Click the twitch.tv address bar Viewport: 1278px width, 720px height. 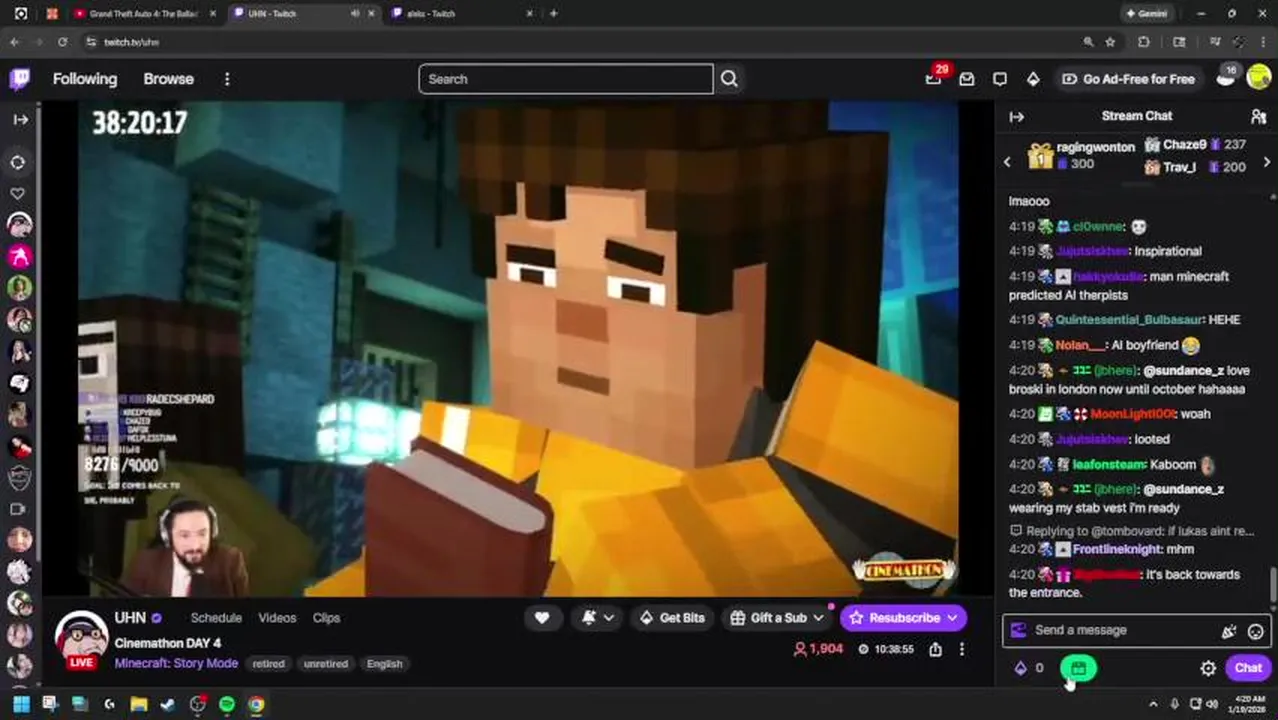point(580,42)
